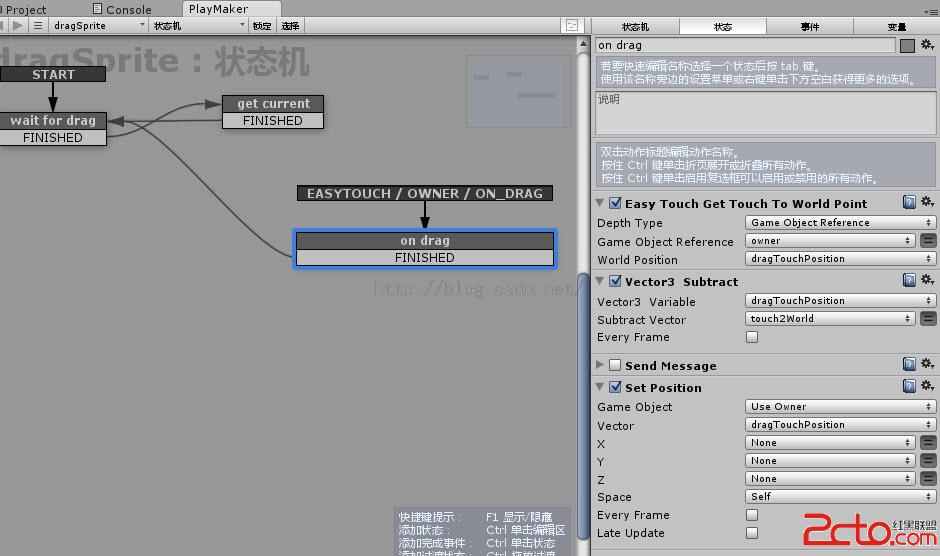Open the Space Self dropdown
Viewport: 940px width, 556px height.
(840, 497)
